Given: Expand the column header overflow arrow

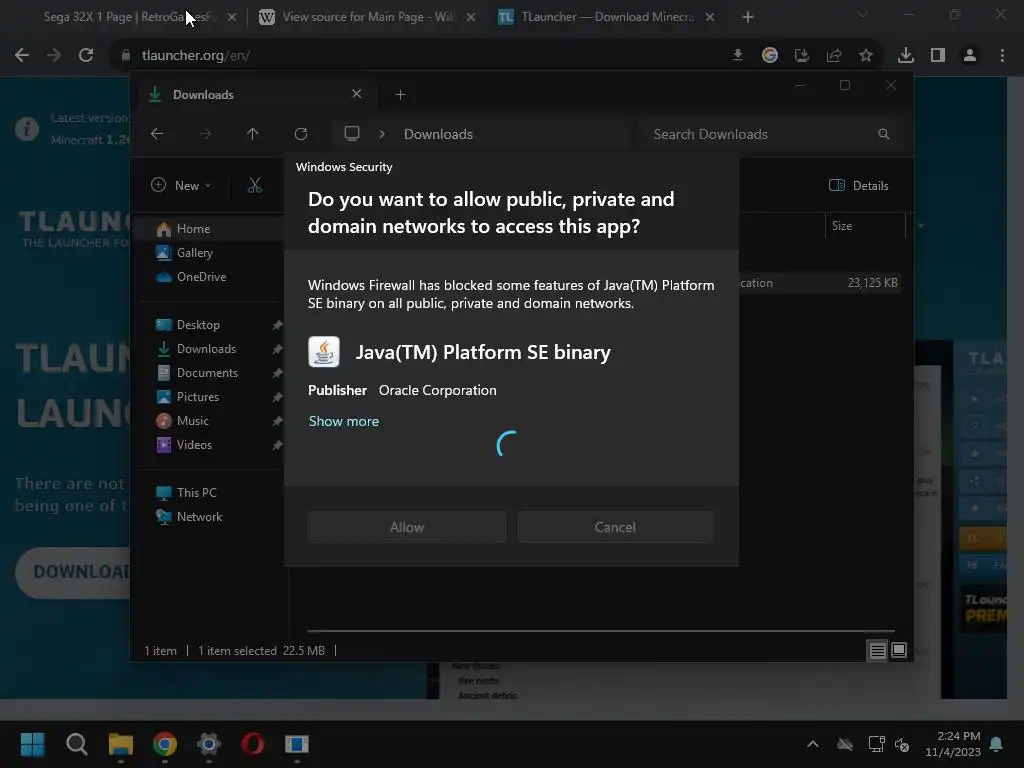Looking at the screenshot, I should (921, 226).
